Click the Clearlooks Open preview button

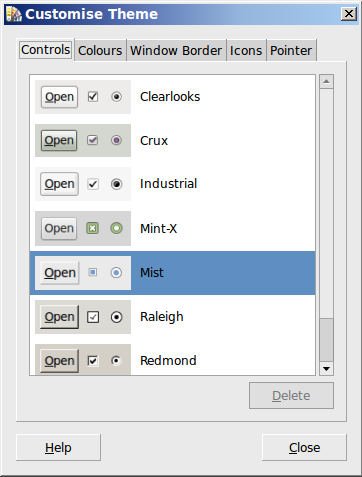(59, 97)
